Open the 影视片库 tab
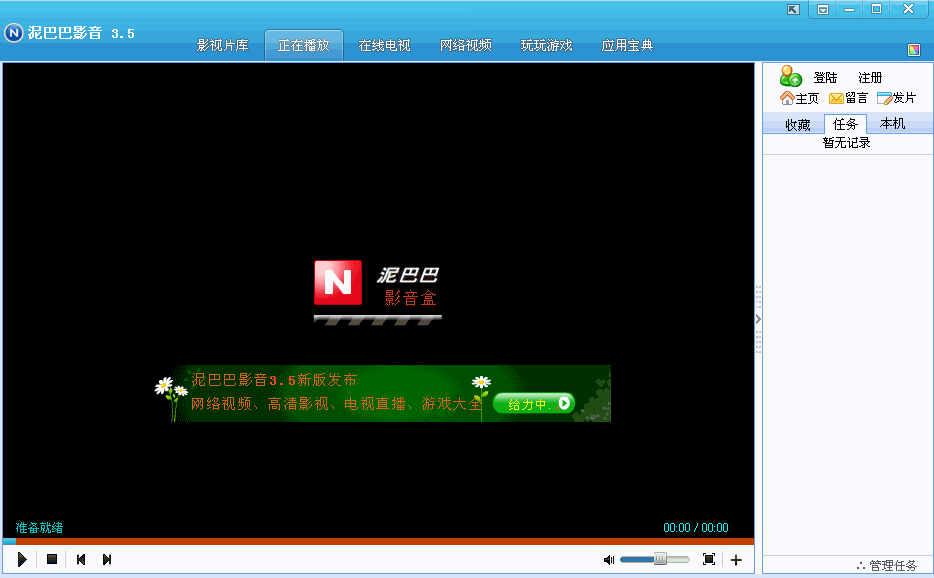The height and width of the screenshot is (578, 934). (222, 45)
